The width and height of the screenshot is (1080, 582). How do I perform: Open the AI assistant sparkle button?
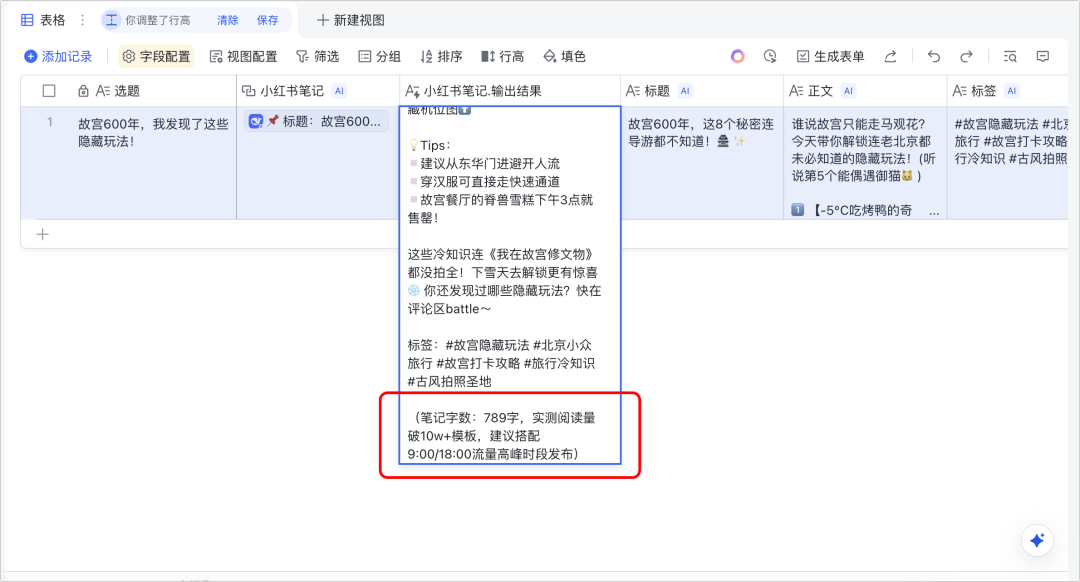pos(1037,540)
